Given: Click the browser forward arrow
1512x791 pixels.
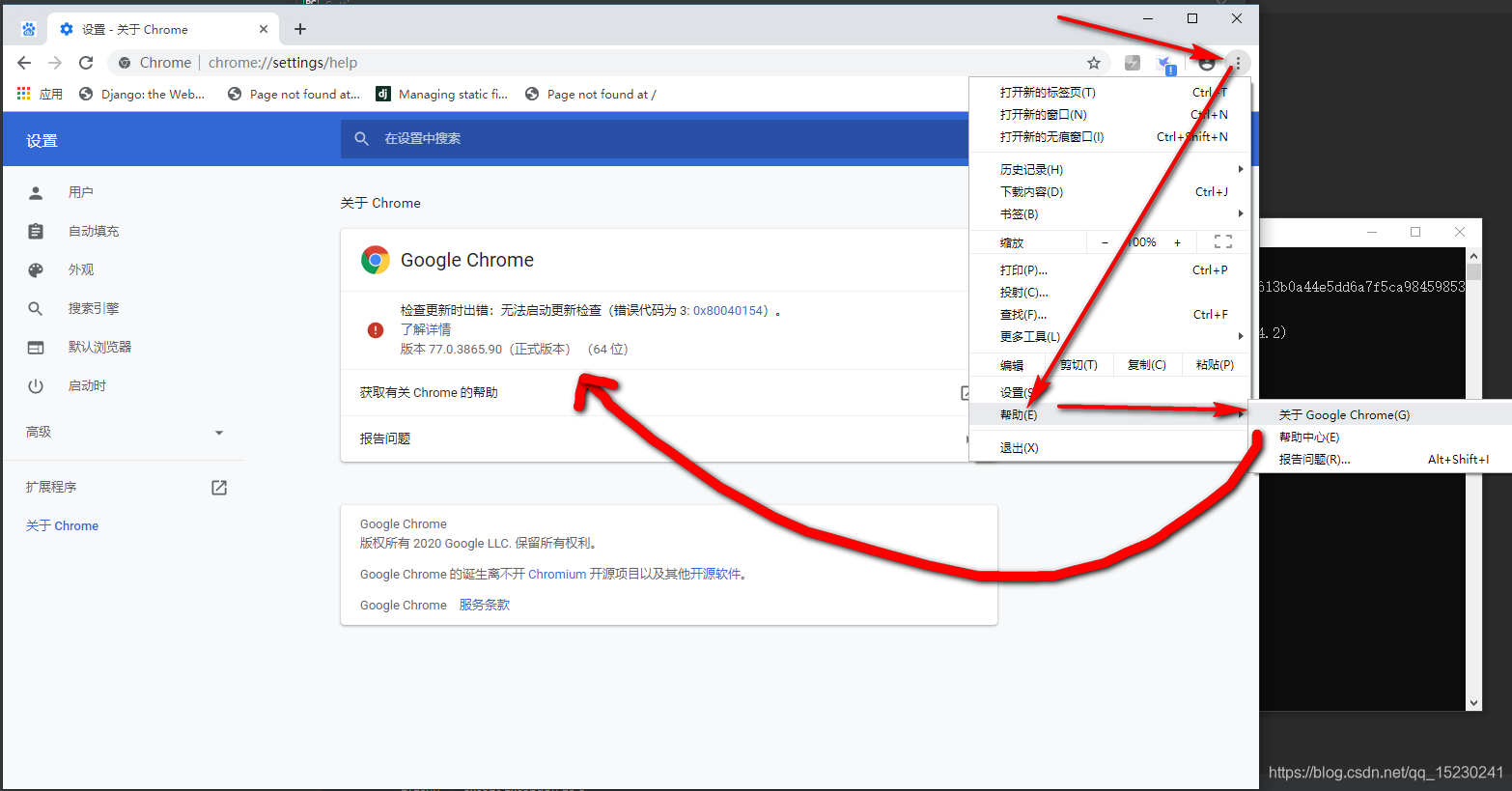Looking at the screenshot, I should click(55, 63).
